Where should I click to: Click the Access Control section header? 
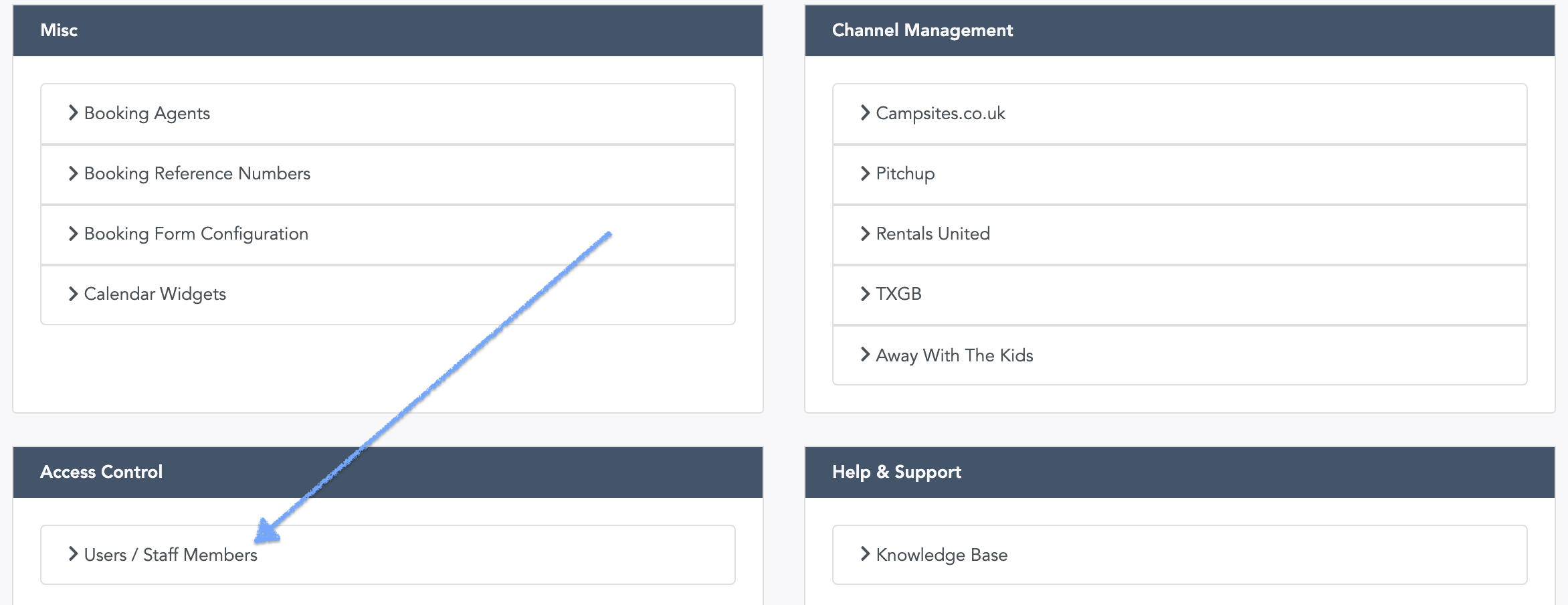[388, 472]
